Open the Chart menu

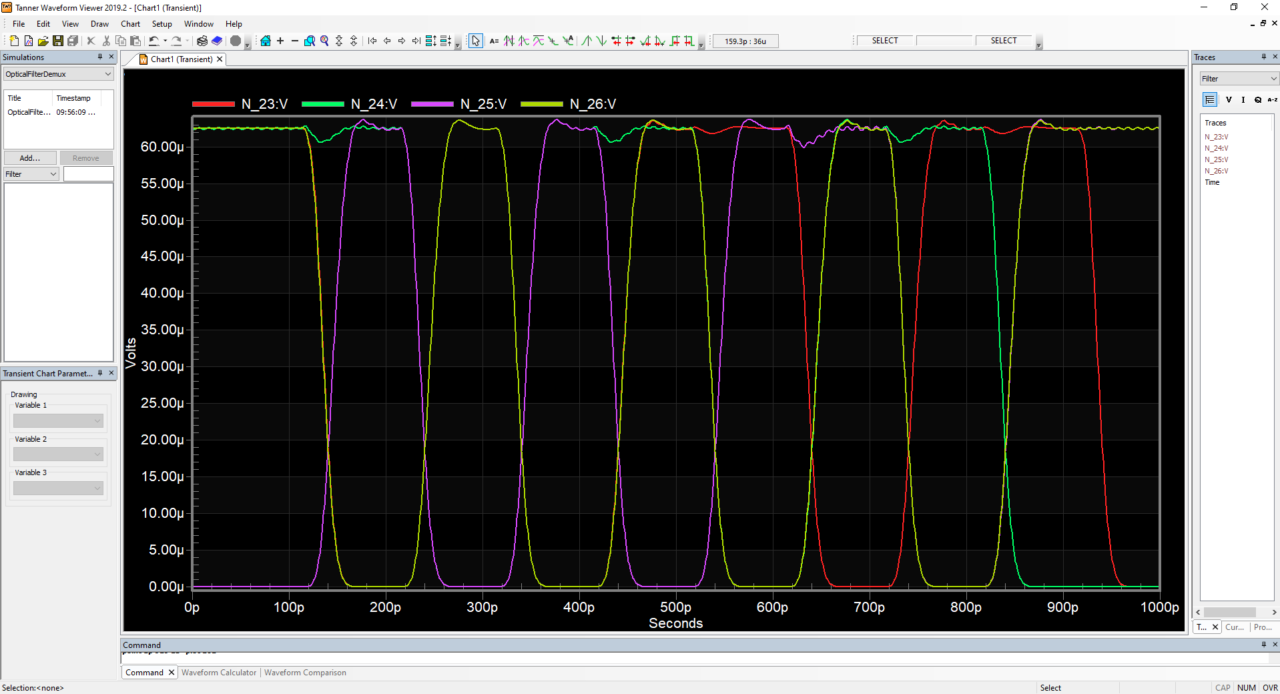130,24
